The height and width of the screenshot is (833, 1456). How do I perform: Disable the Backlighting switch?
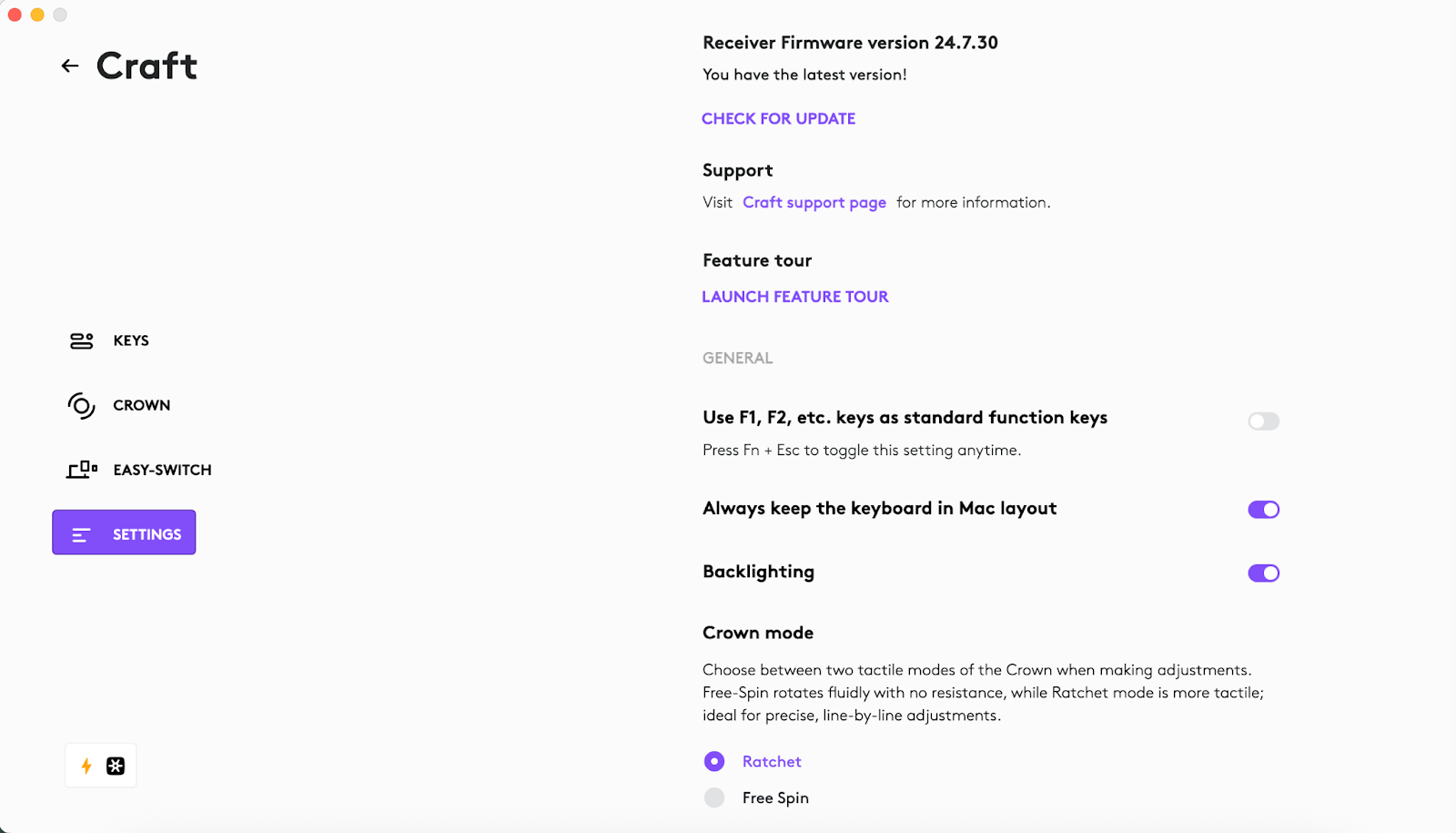1263,573
